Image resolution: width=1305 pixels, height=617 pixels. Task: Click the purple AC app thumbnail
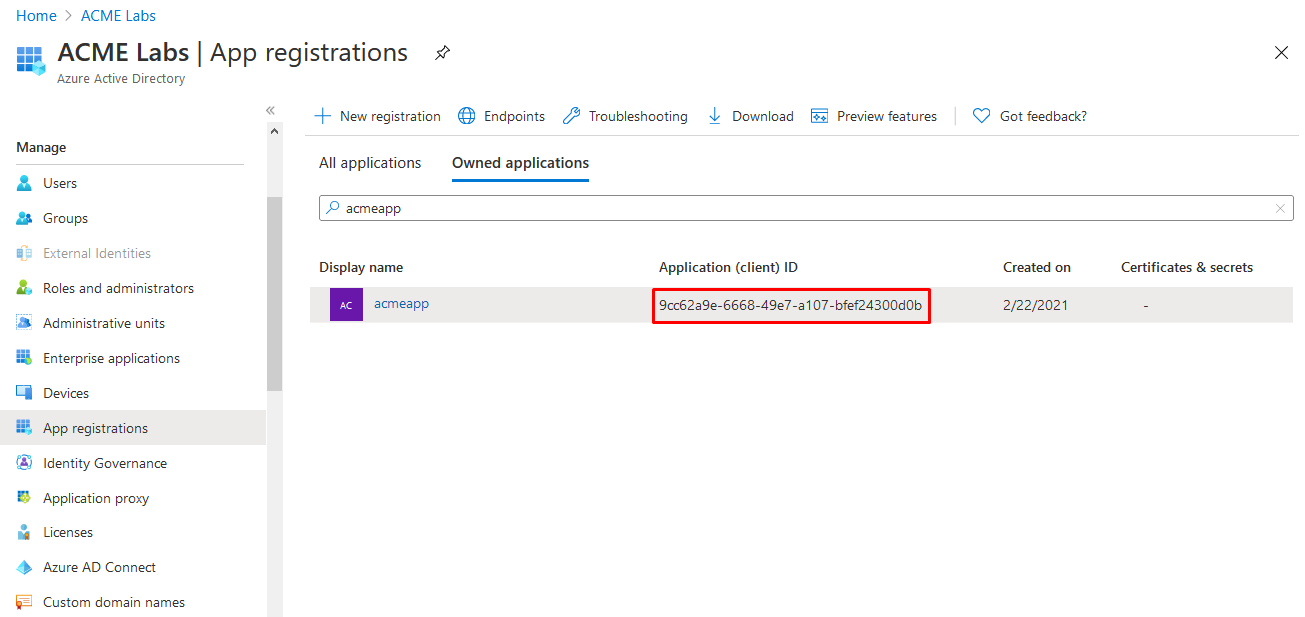click(x=346, y=305)
